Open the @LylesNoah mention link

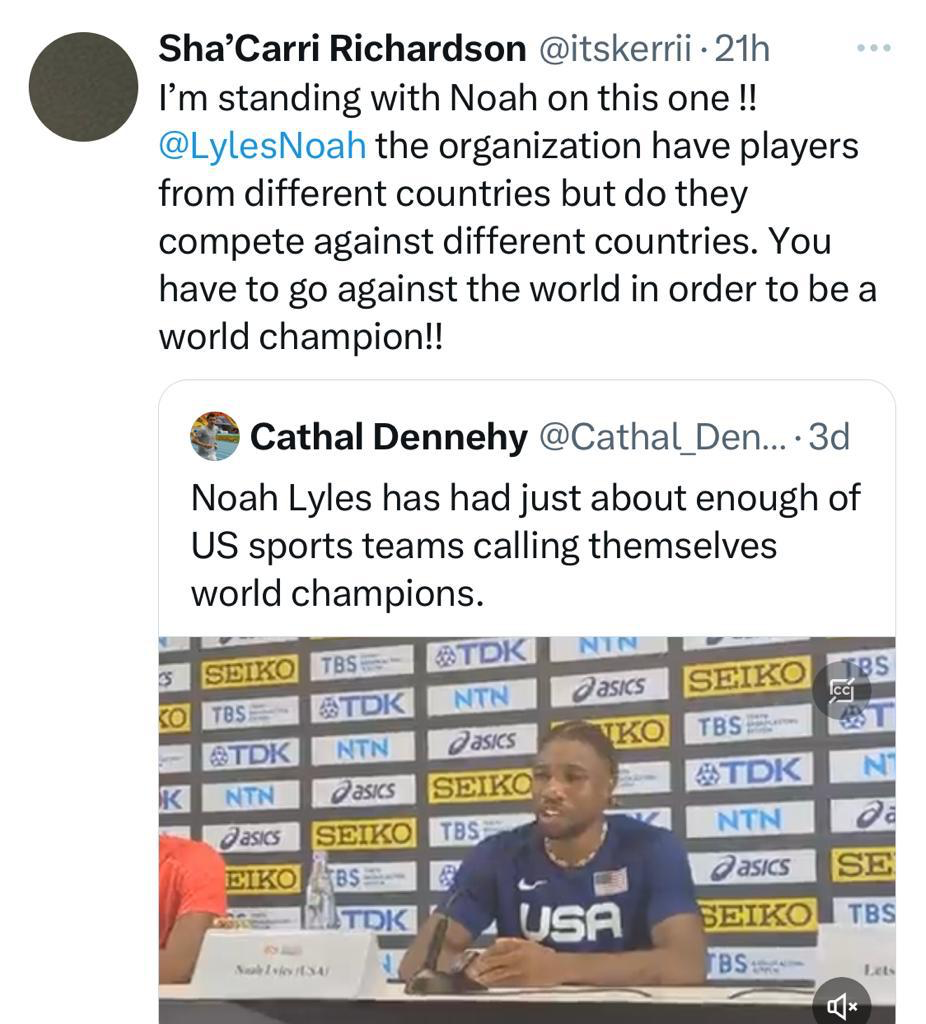pos(262,146)
